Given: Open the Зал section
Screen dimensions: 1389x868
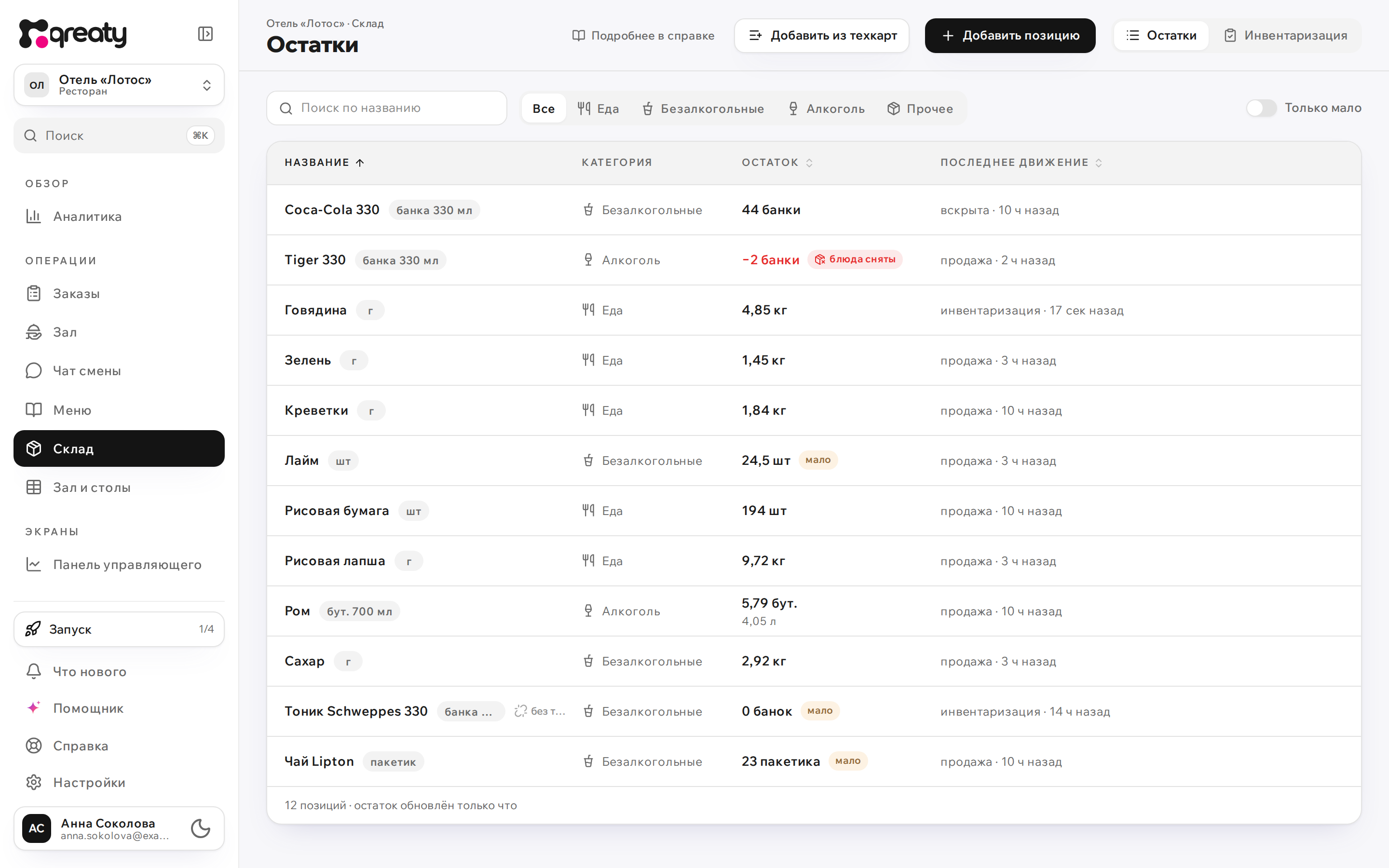Looking at the screenshot, I should 119,332.
